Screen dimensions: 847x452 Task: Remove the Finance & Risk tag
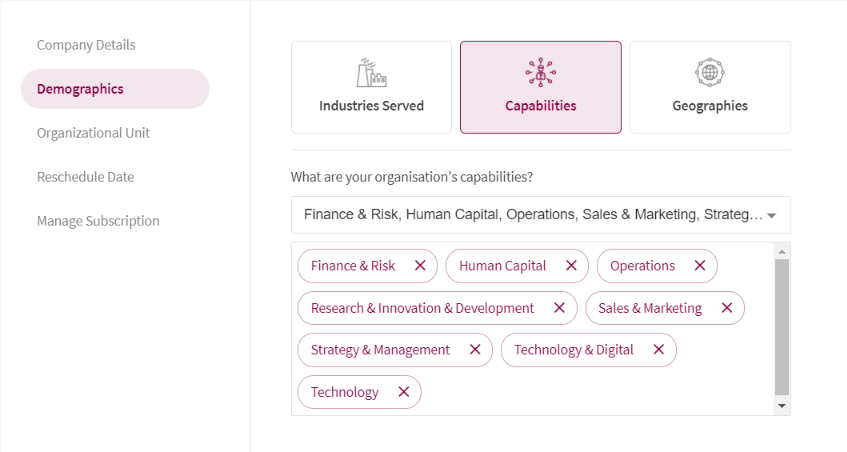(x=420, y=266)
